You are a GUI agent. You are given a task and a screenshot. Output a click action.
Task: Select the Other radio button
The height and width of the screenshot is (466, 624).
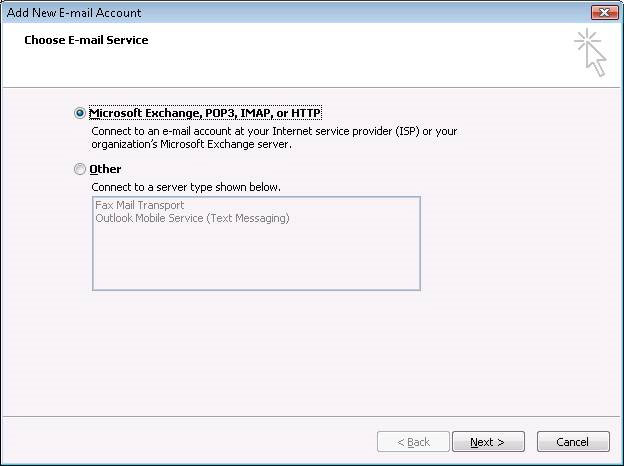coord(80,169)
